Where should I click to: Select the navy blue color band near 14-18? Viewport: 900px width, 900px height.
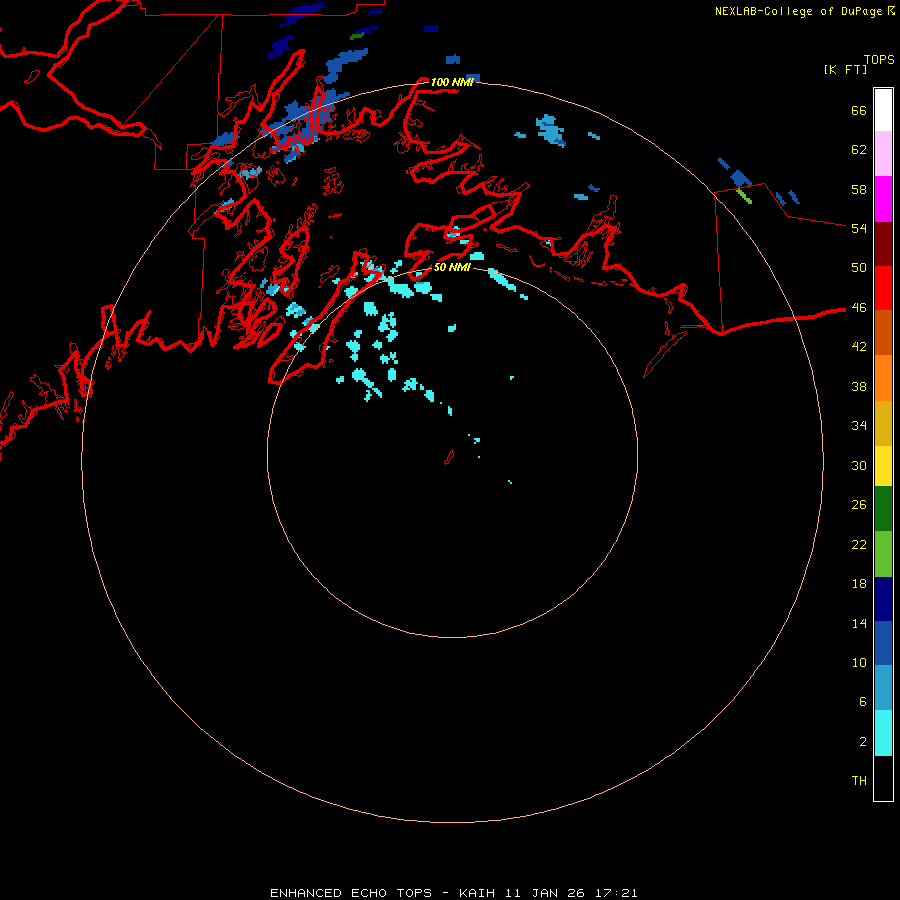coord(883,599)
